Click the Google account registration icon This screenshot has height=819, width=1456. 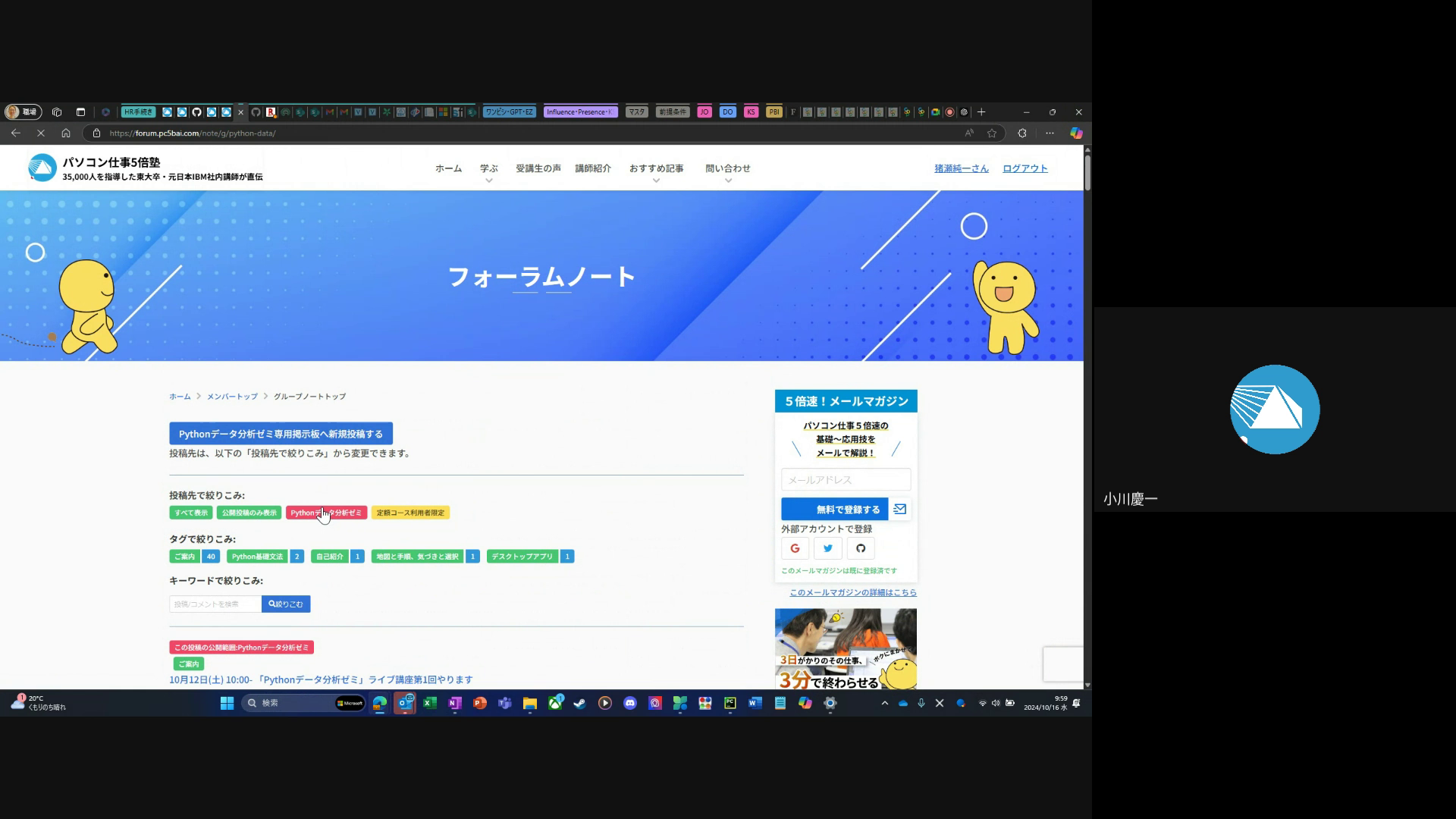point(795,548)
